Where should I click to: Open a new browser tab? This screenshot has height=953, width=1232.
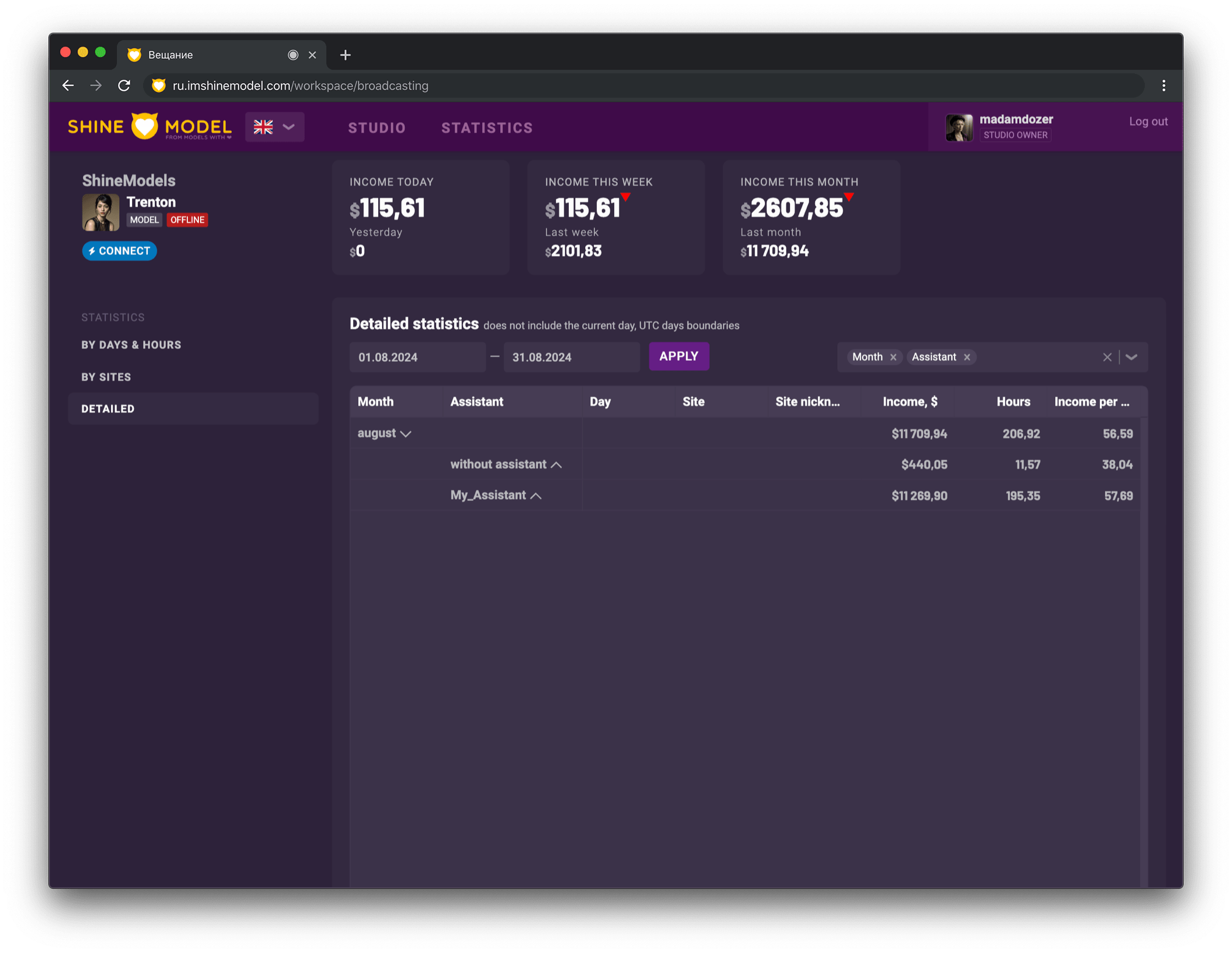[x=345, y=55]
